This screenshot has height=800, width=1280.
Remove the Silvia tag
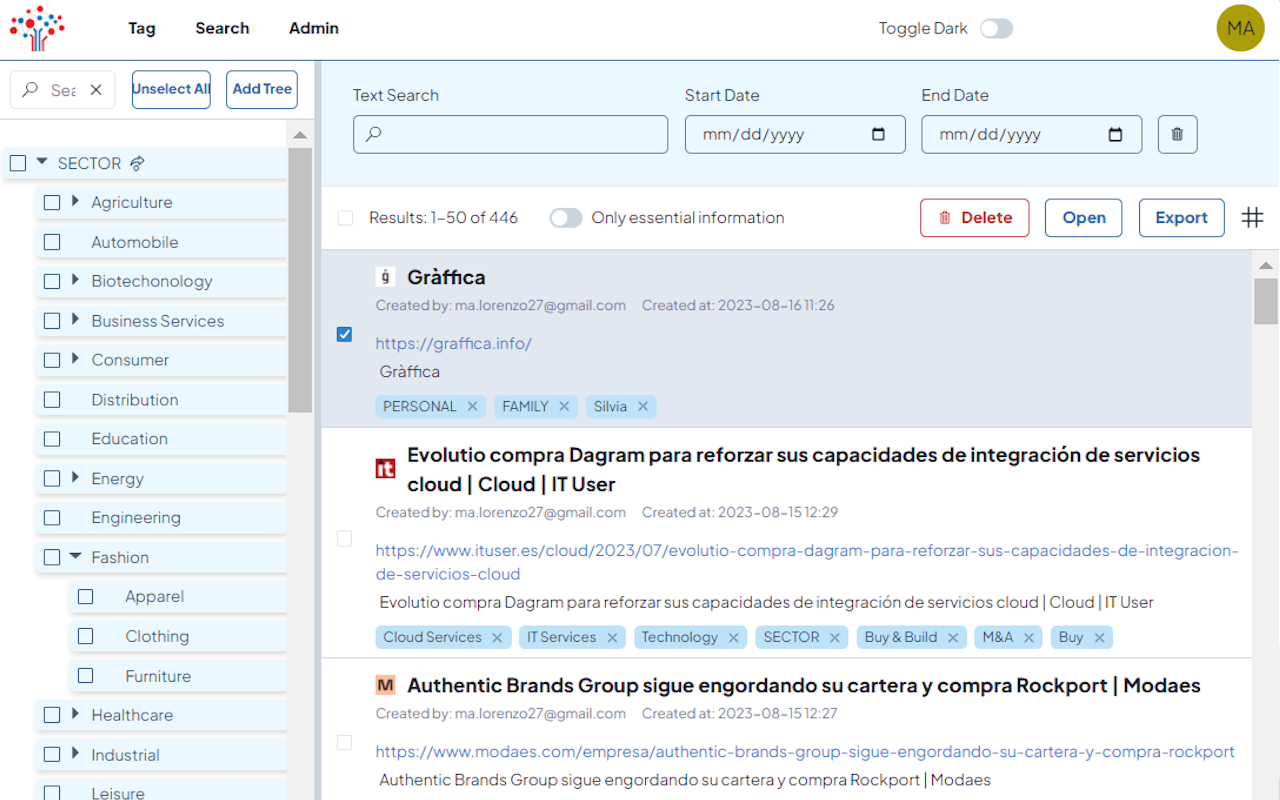(x=643, y=406)
